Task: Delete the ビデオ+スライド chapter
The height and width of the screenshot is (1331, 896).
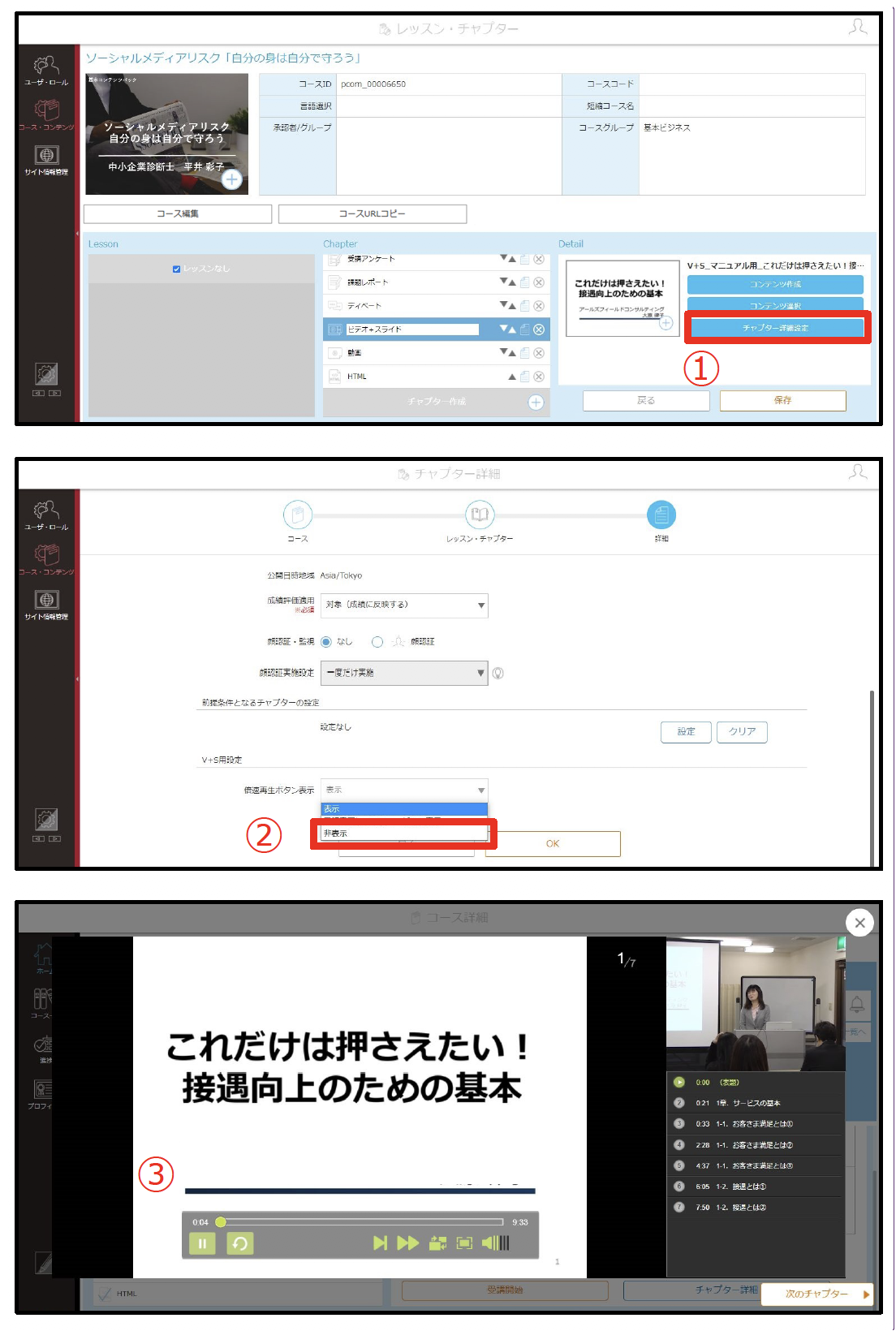Action: (539, 330)
